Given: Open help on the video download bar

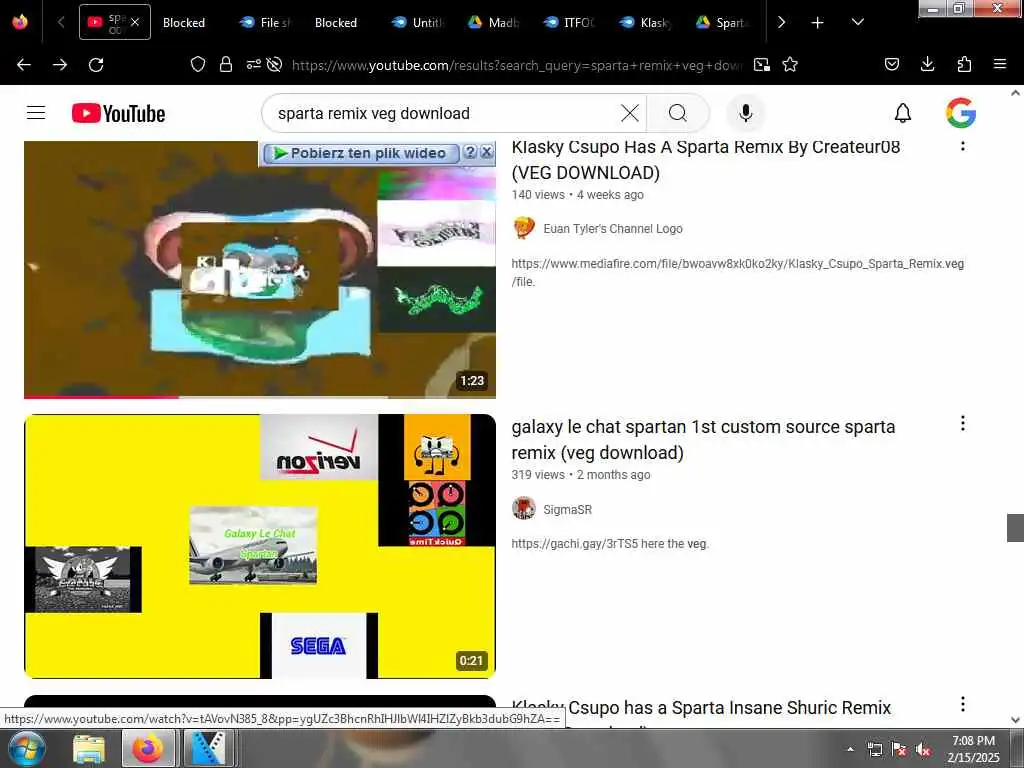Looking at the screenshot, I should click(469, 152).
